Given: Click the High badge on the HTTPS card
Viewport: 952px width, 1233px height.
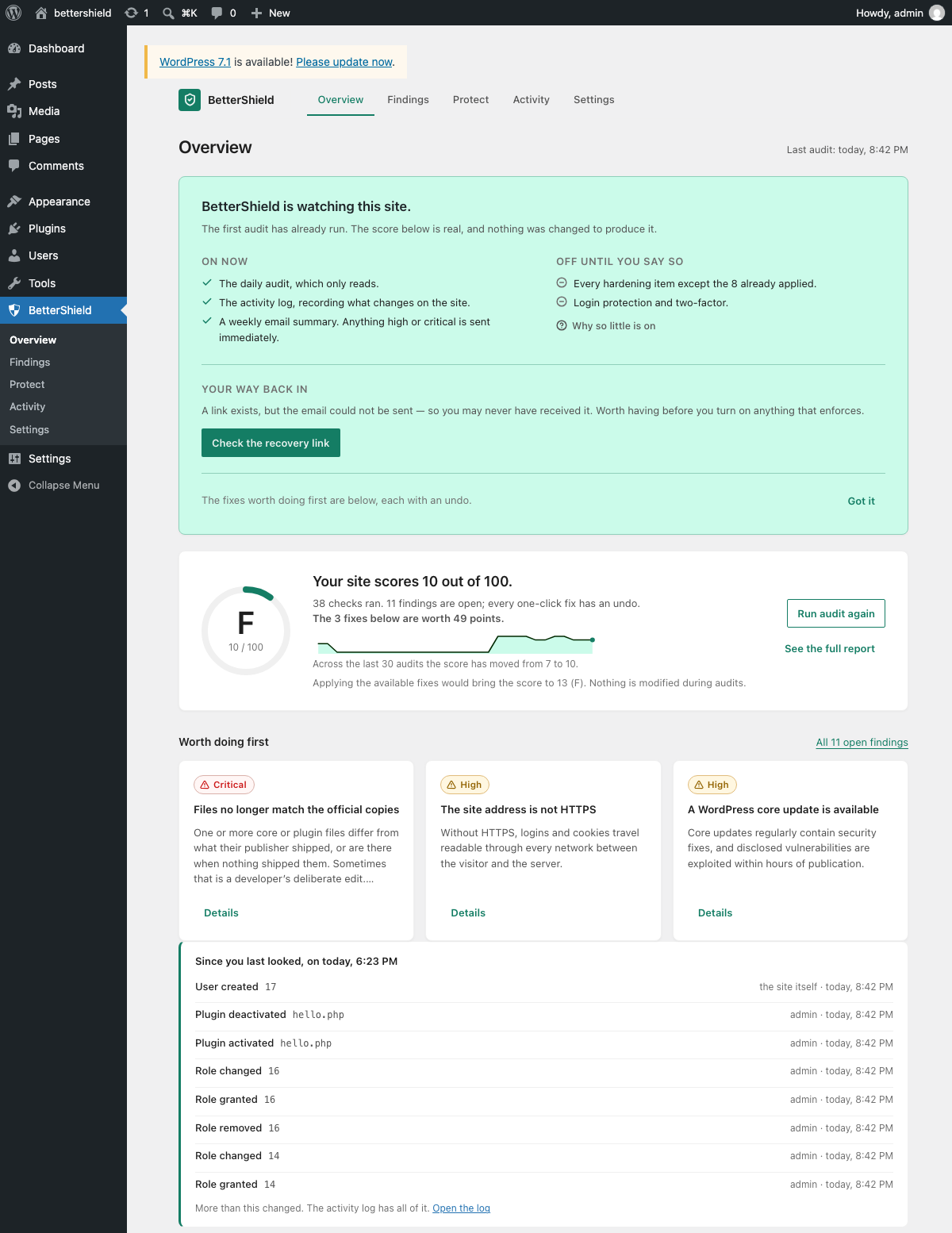Looking at the screenshot, I should pos(465,785).
